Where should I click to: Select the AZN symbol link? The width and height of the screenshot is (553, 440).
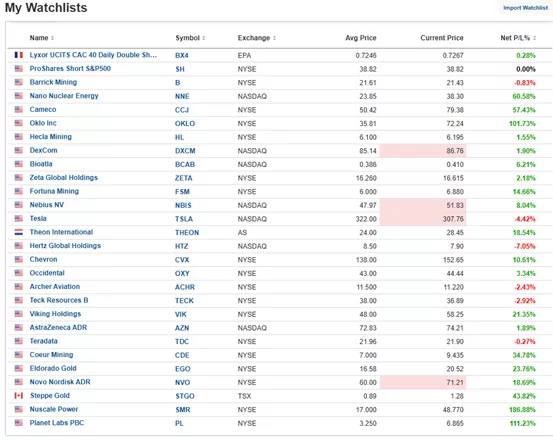click(182, 328)
